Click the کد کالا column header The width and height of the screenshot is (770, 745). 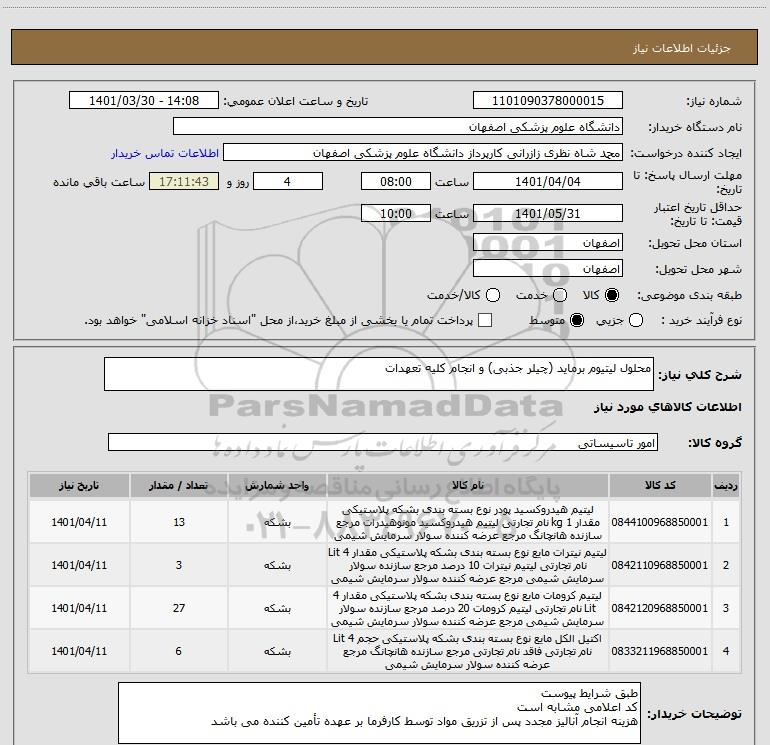(x=660, y=486)
